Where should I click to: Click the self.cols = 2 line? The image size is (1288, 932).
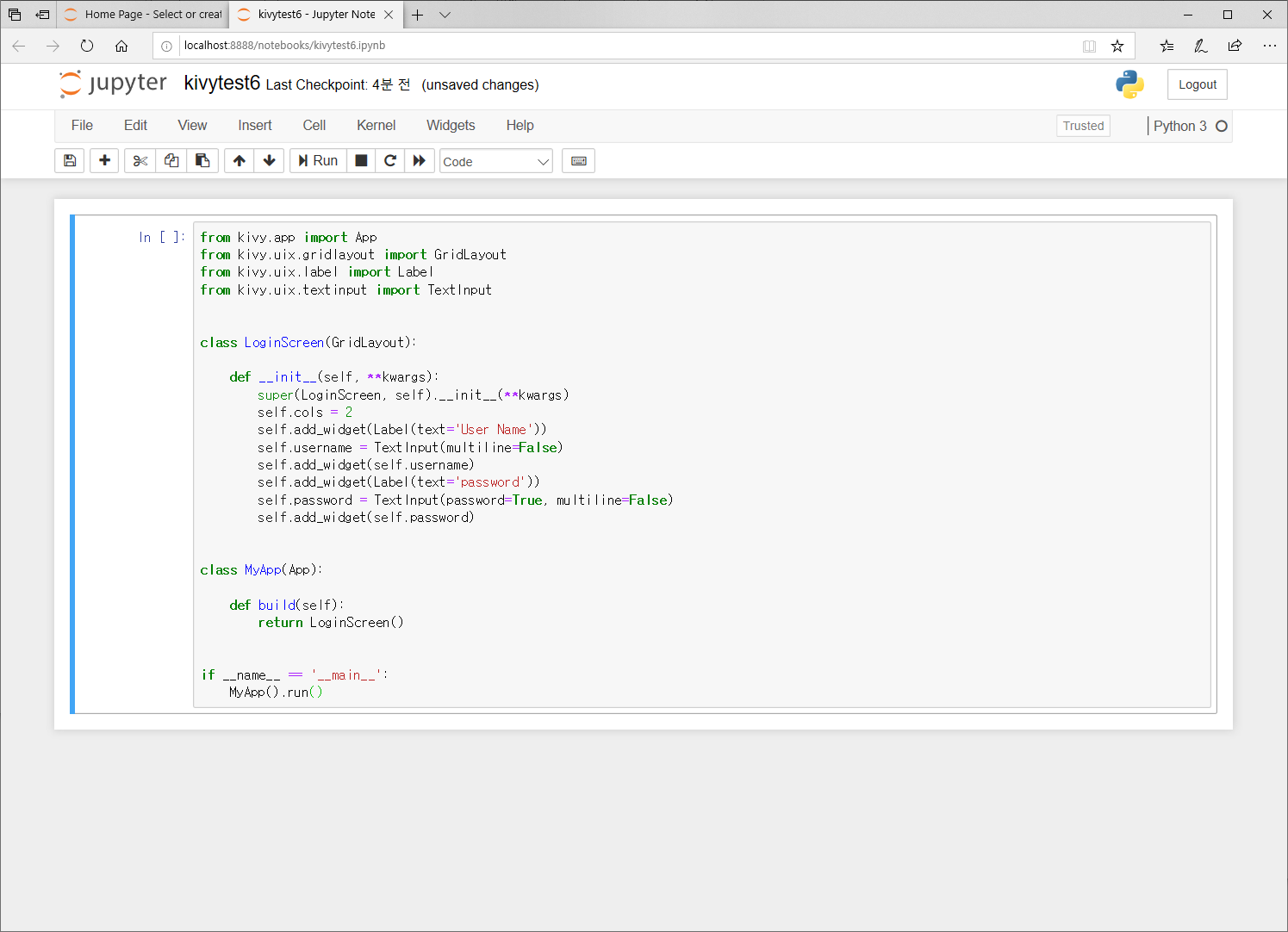pos(305,413)
